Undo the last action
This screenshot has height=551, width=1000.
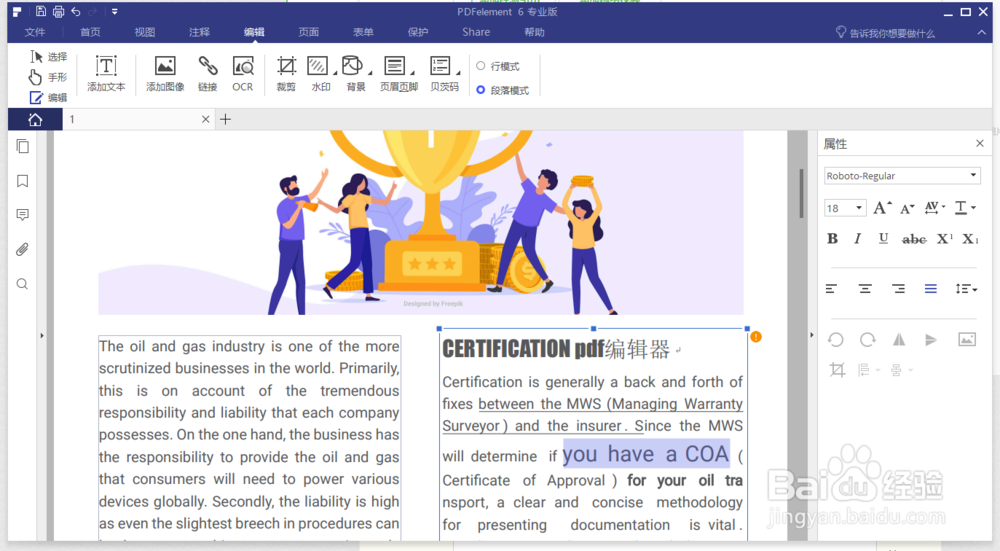pyautogui.click(x=76, y=11)
